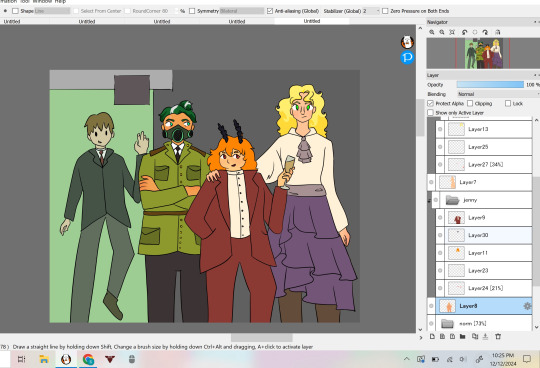The height and width of the screenshot is (368, 540).
Task: Flip the canvas view in Navigator
Action: click(x=498, y=32)
